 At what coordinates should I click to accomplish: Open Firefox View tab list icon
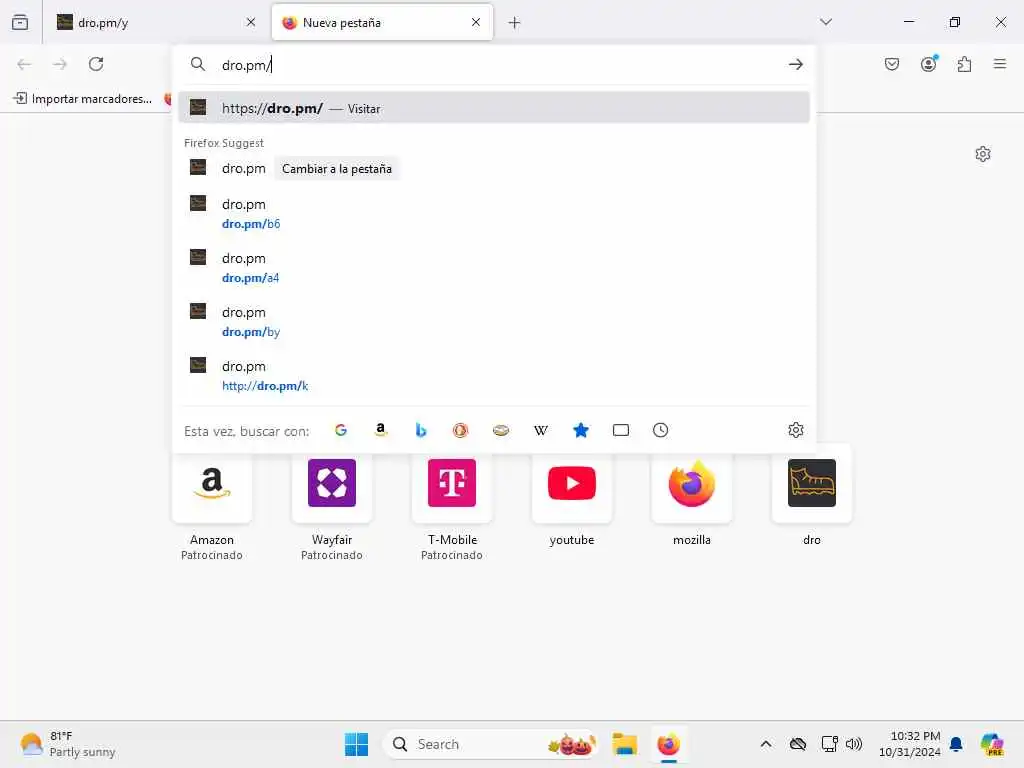pyautogui.click(x=20, y=23)
